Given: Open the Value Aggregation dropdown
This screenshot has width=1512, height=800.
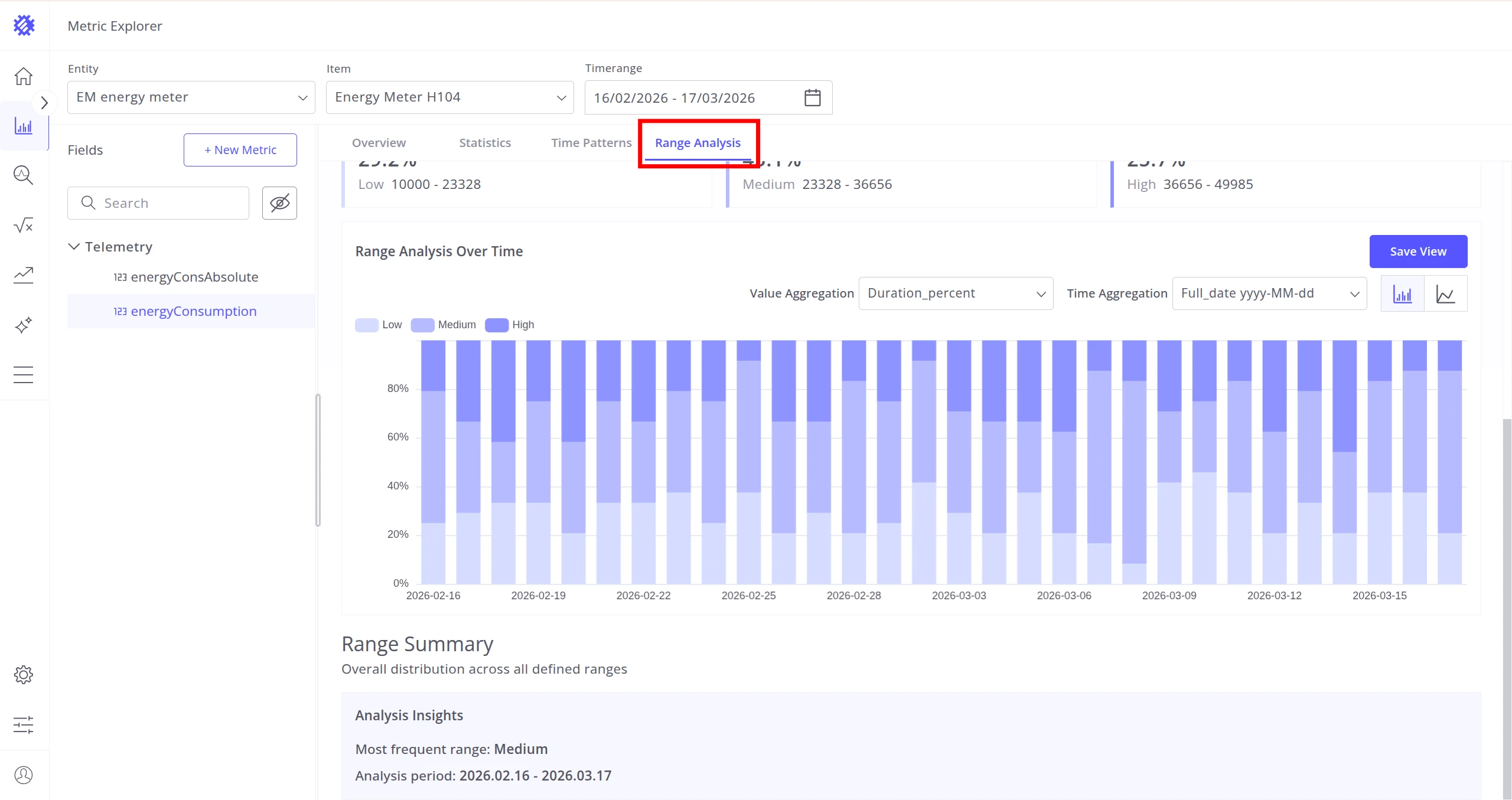Looking at the screenshot, I should [x=956, y=293].
